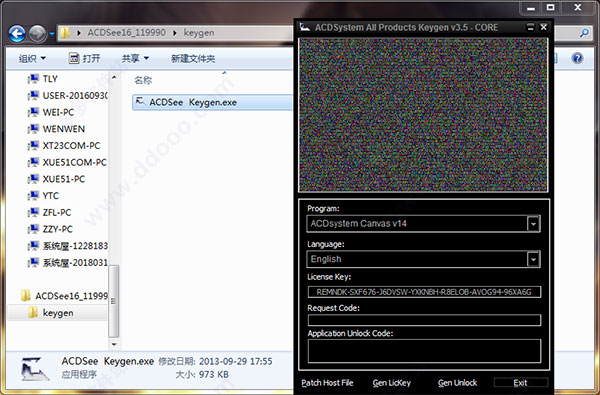Select the keygen folder in tree
600x395 pixels.
[57, 313]
